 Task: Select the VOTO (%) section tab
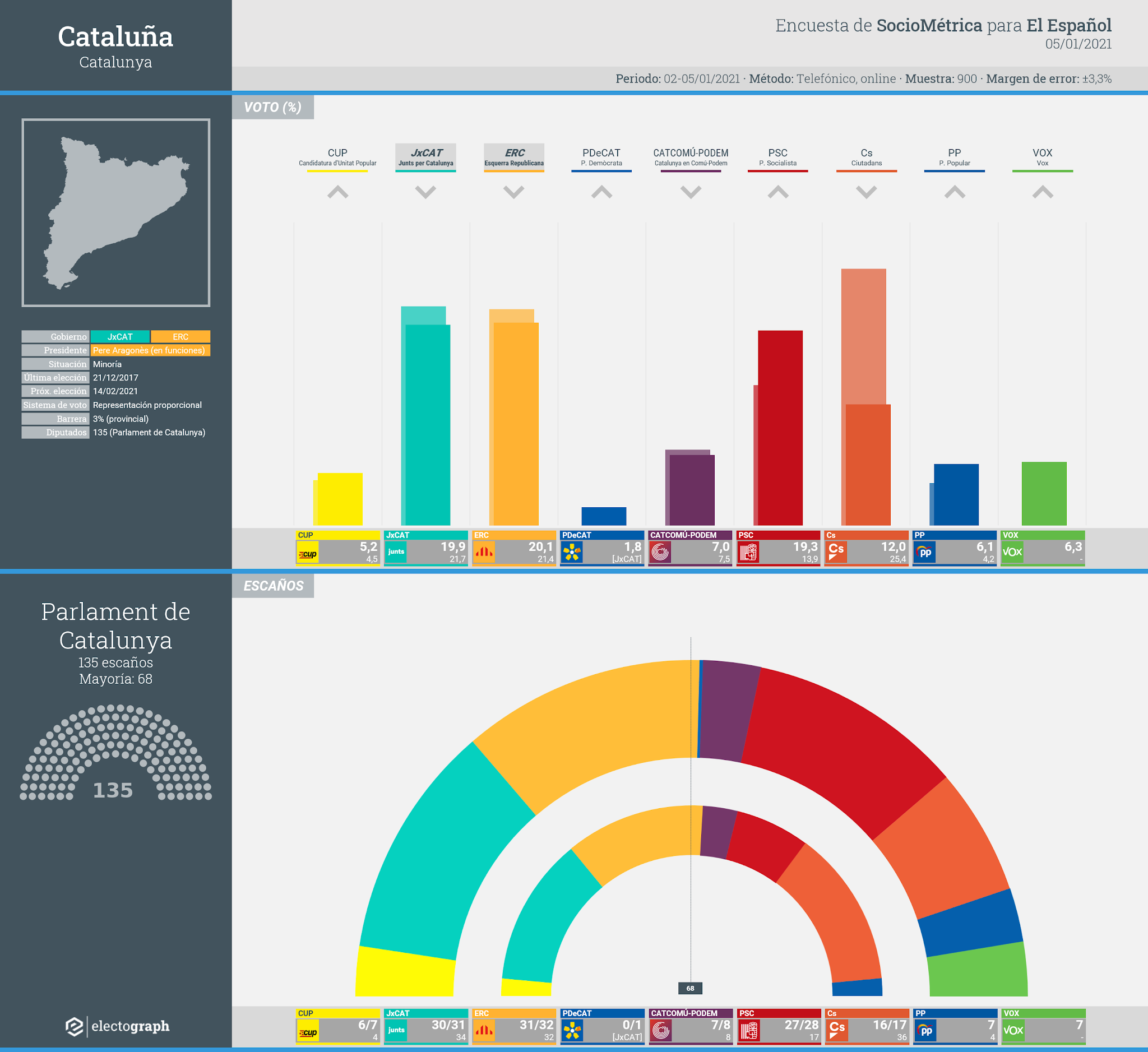click(273, 107)
